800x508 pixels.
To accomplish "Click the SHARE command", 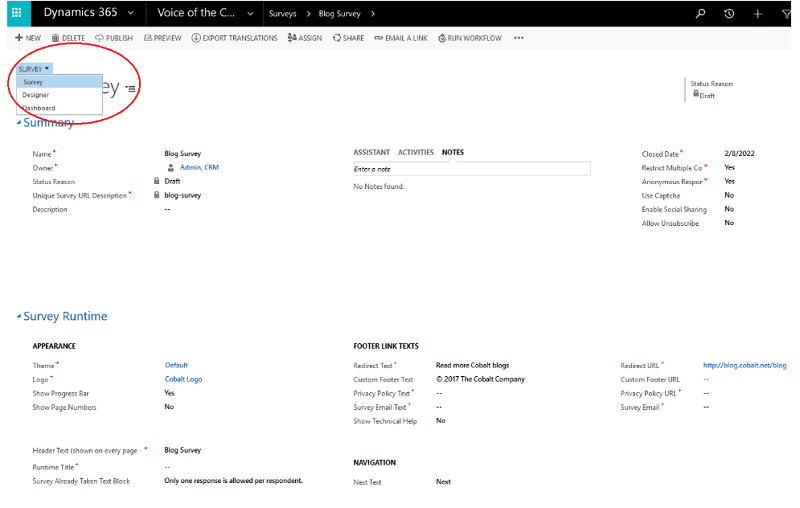I will pyautogui.click(x=348, y=38).
